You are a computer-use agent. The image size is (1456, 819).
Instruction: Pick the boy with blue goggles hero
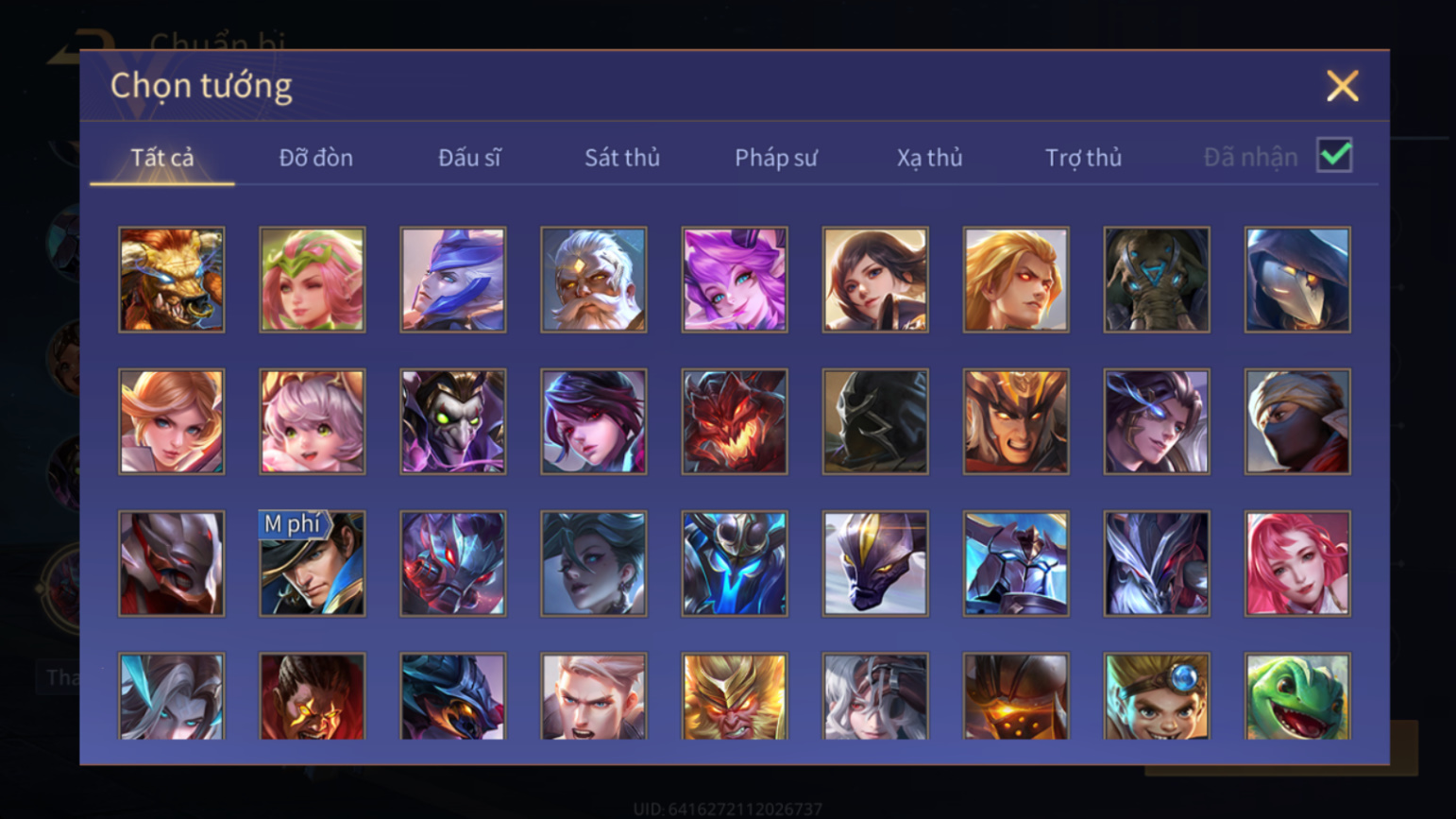(1157, 696)
